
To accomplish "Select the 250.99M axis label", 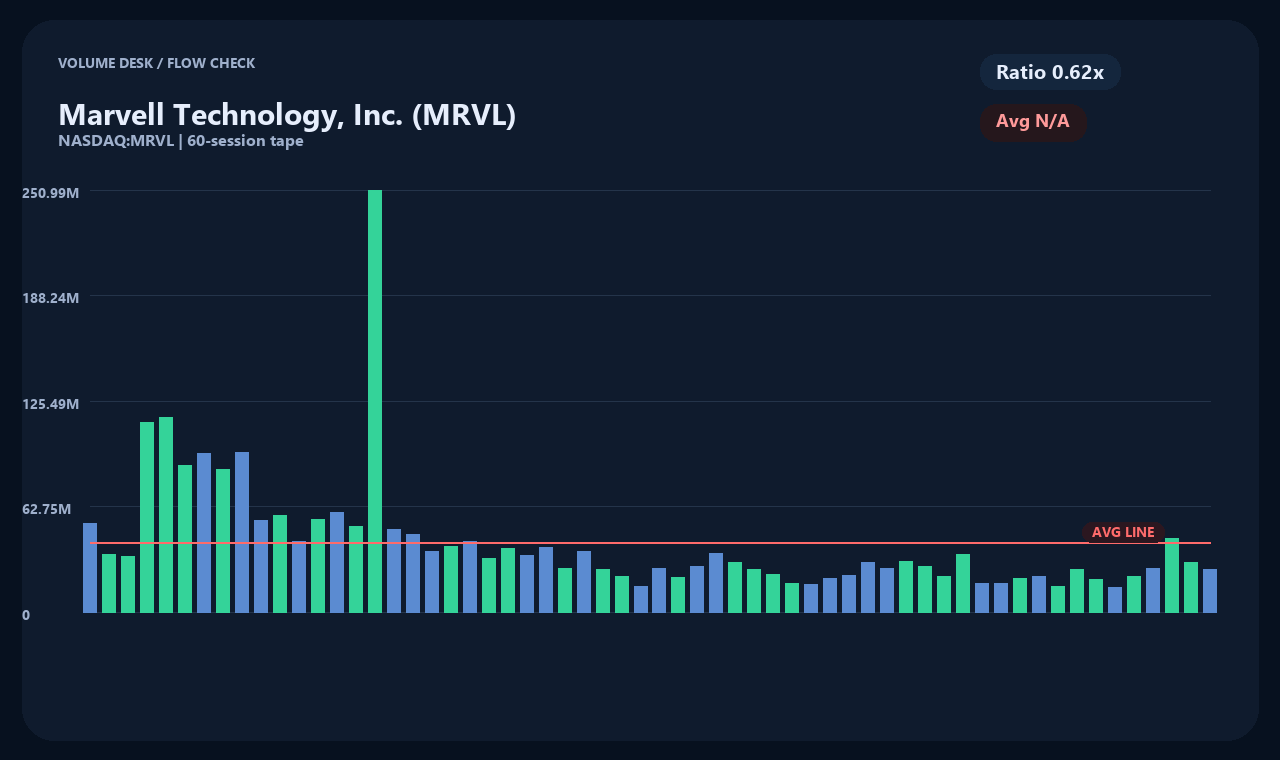I will (x=50, y=192).
